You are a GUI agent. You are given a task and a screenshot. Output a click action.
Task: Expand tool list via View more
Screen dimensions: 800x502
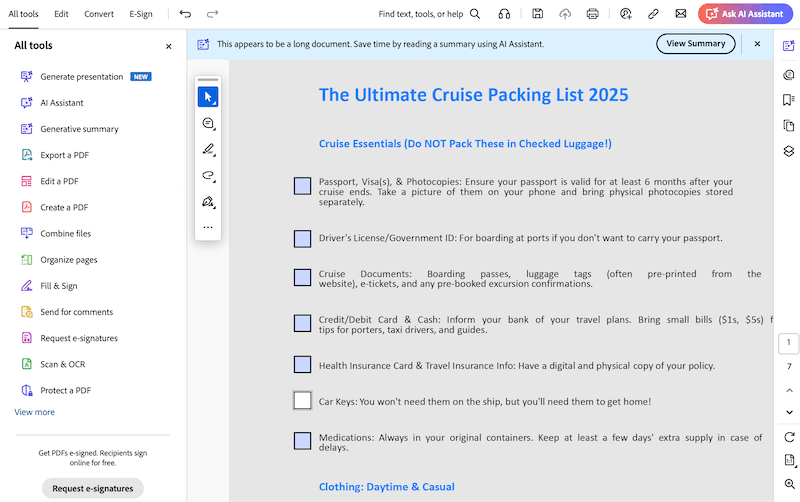click(35, 412)
